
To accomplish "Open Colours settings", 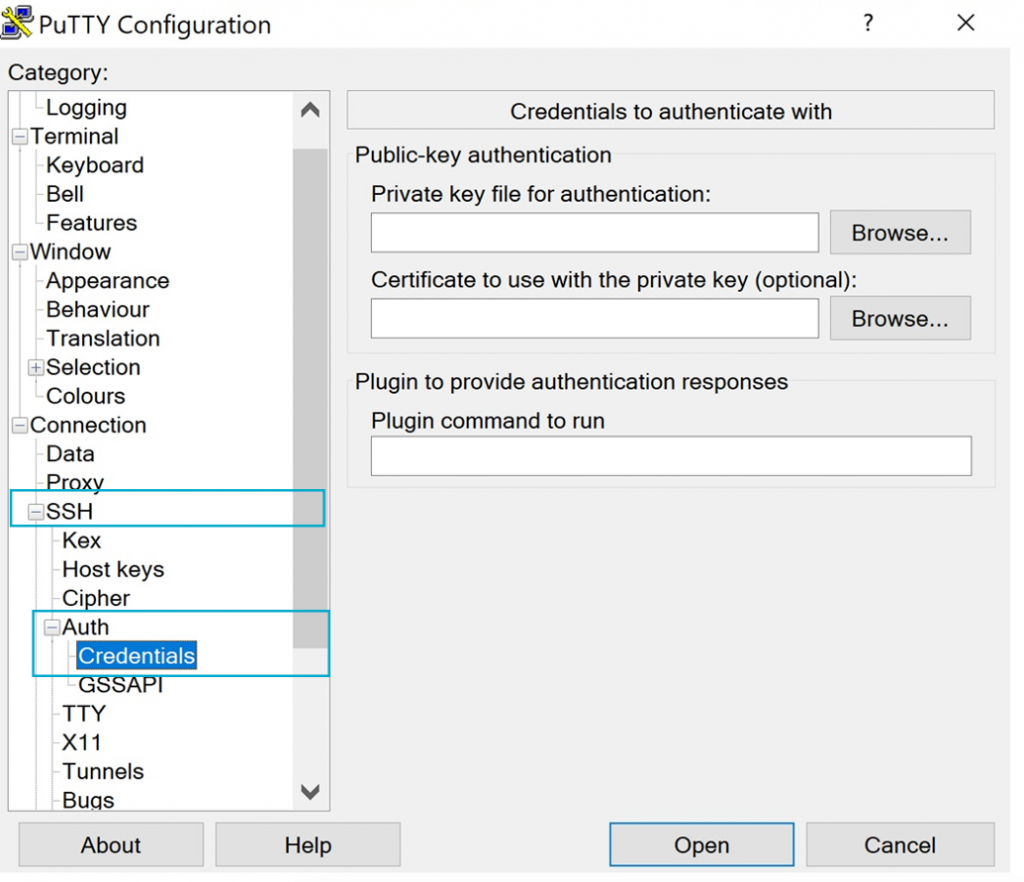I will (86, 396).
